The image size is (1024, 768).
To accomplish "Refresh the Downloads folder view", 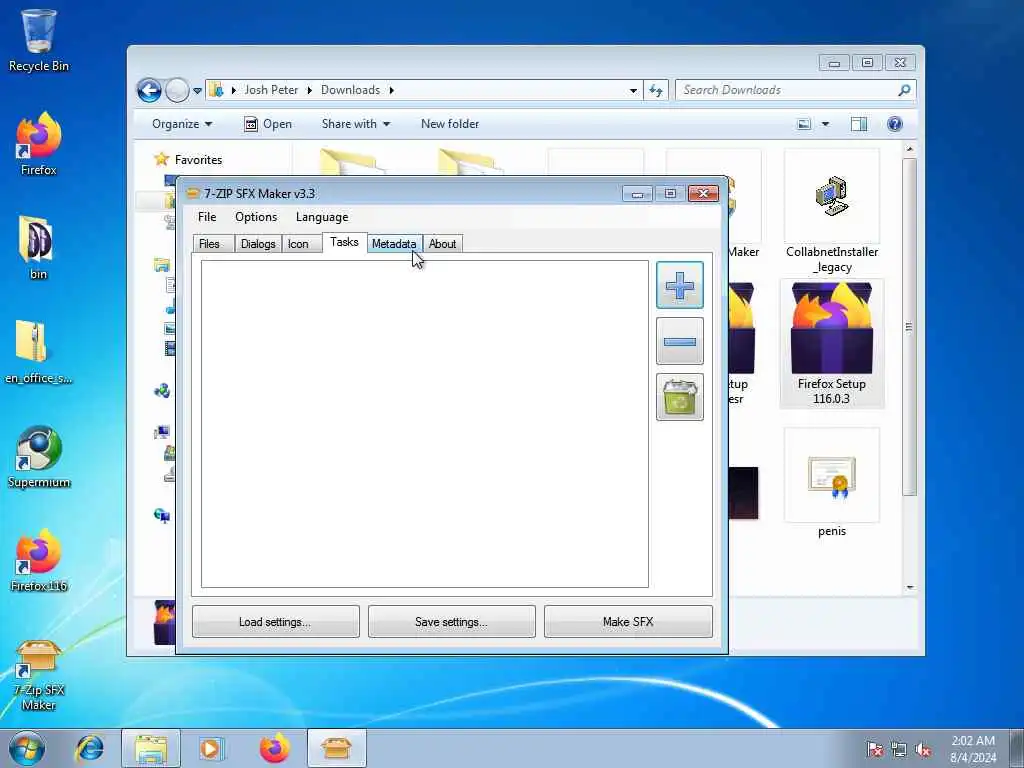I will click(x=656, y=91).
